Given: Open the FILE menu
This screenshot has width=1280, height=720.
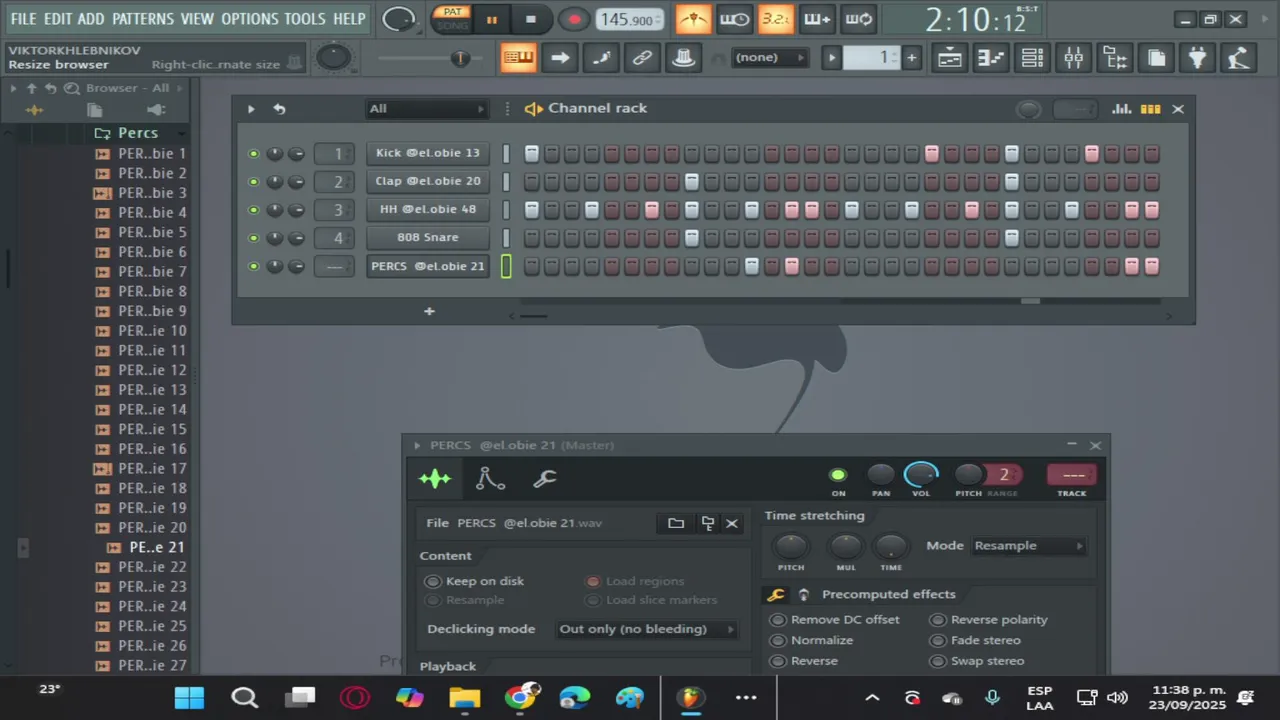Looking at the screenshot, I should (x=23, y=19).
